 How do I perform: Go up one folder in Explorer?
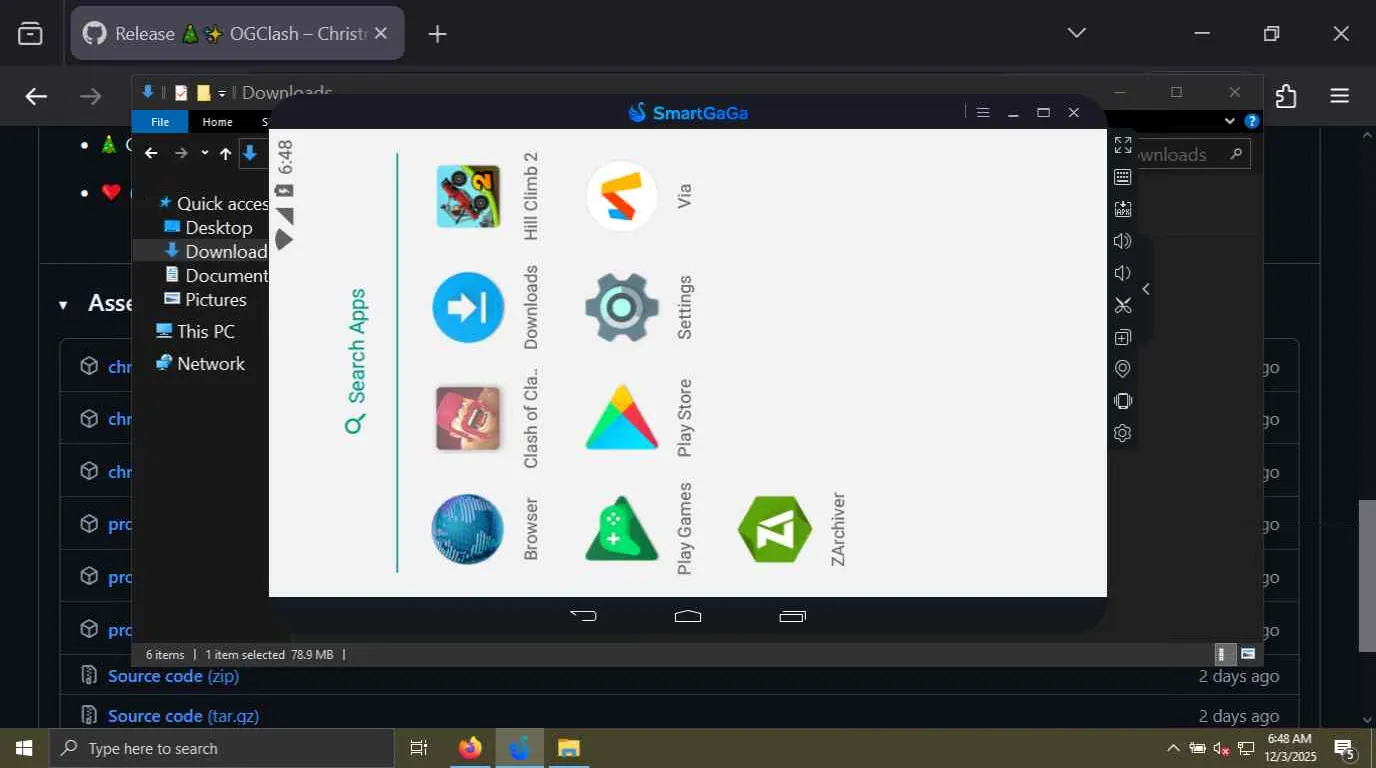click(x=225, y=153)
